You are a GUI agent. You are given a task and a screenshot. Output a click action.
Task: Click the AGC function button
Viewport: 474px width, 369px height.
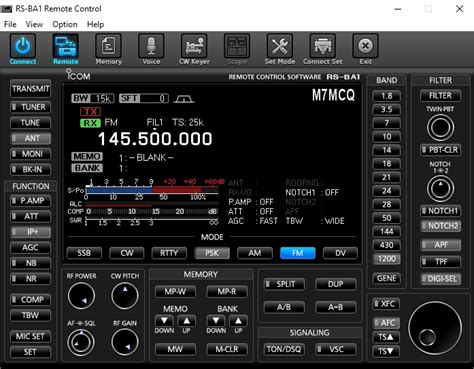[30, 247]
